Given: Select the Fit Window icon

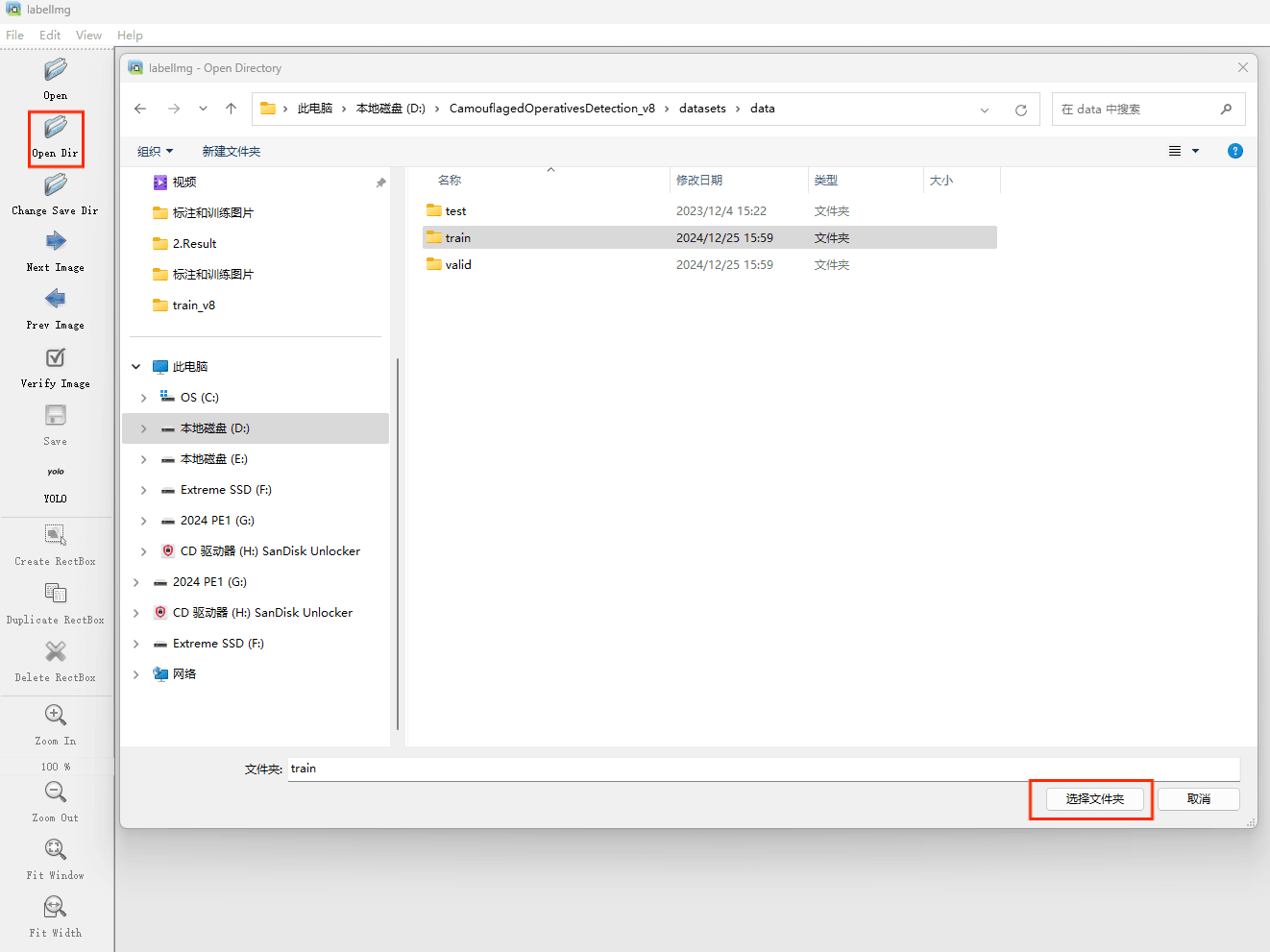Looking at the screenshot, I should (x=56, y=850).
